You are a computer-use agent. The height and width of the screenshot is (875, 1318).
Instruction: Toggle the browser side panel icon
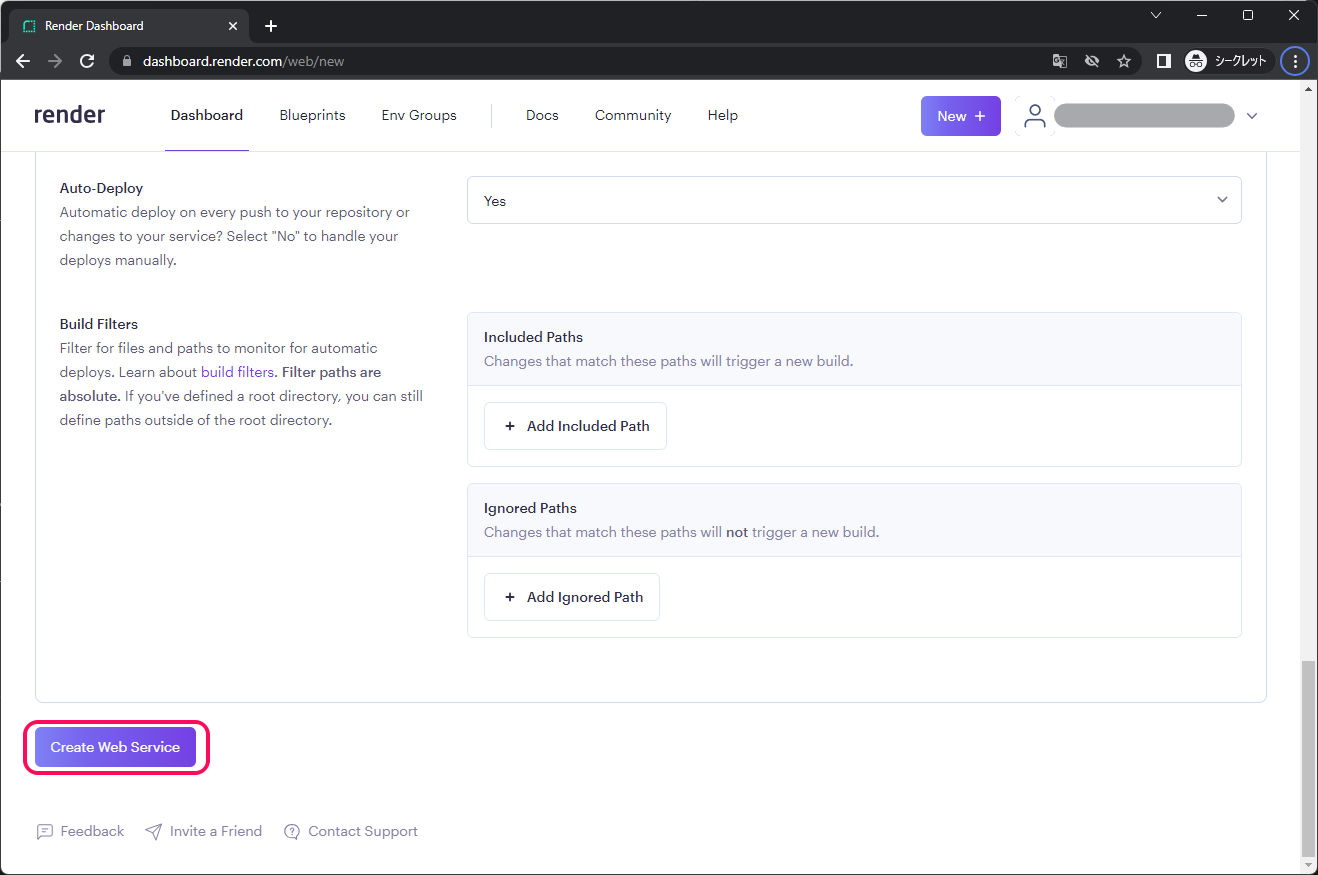pyautogui.click(x=1163, y=60)
